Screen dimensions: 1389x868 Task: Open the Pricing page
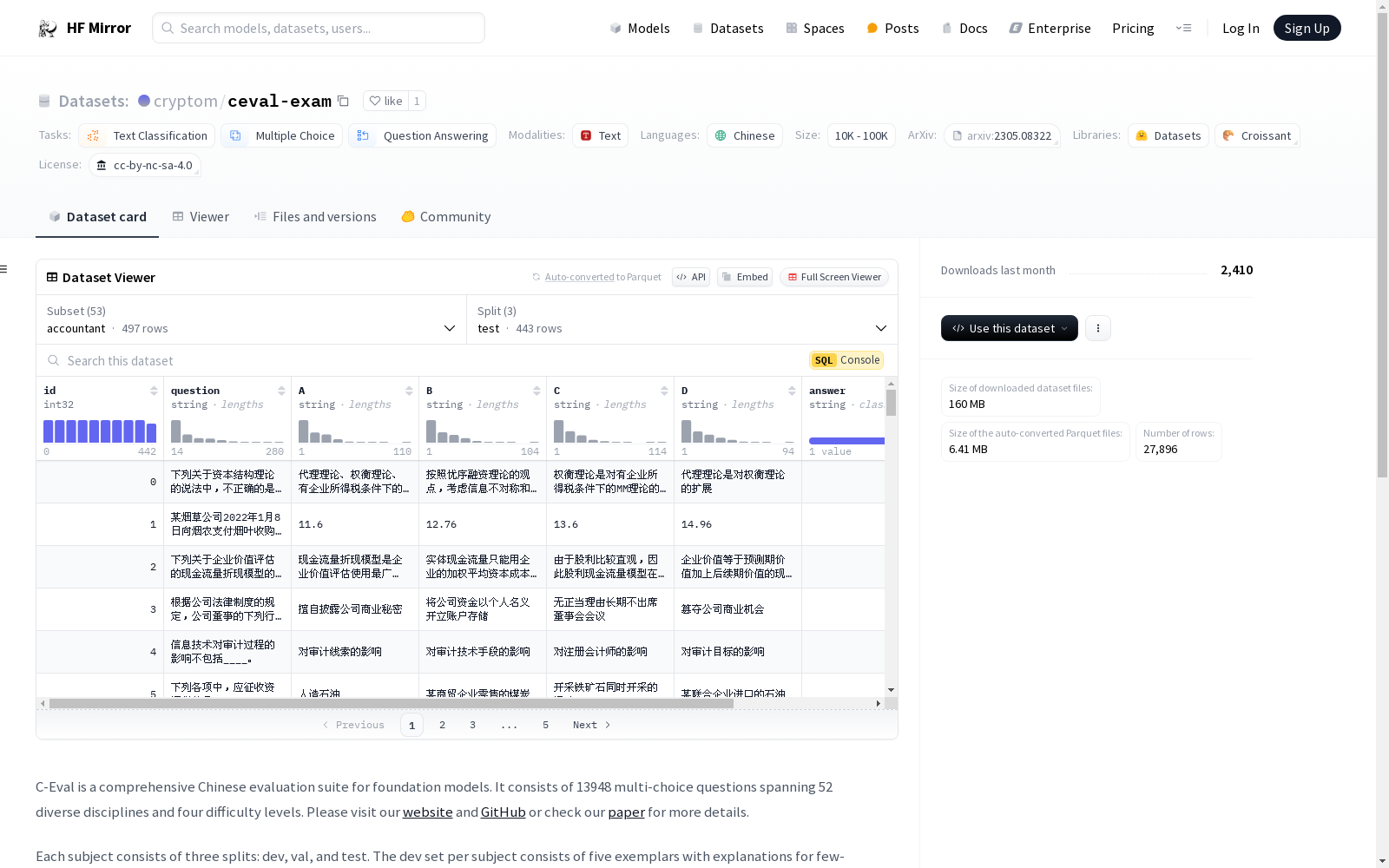[1133, 28]
